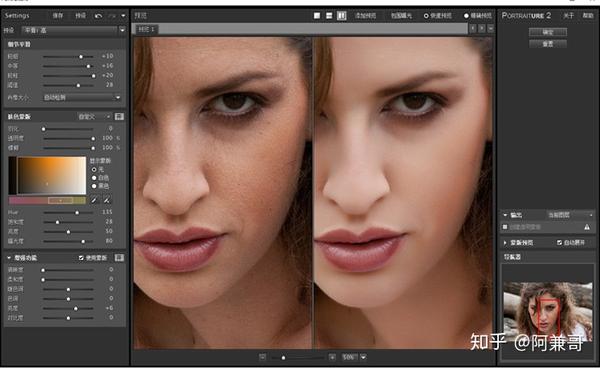Toggle the create transparency mask checkbox
Image resolution: width=600 pixels, height=369 pixels.
pyautogui.click(x=505, y=227)
